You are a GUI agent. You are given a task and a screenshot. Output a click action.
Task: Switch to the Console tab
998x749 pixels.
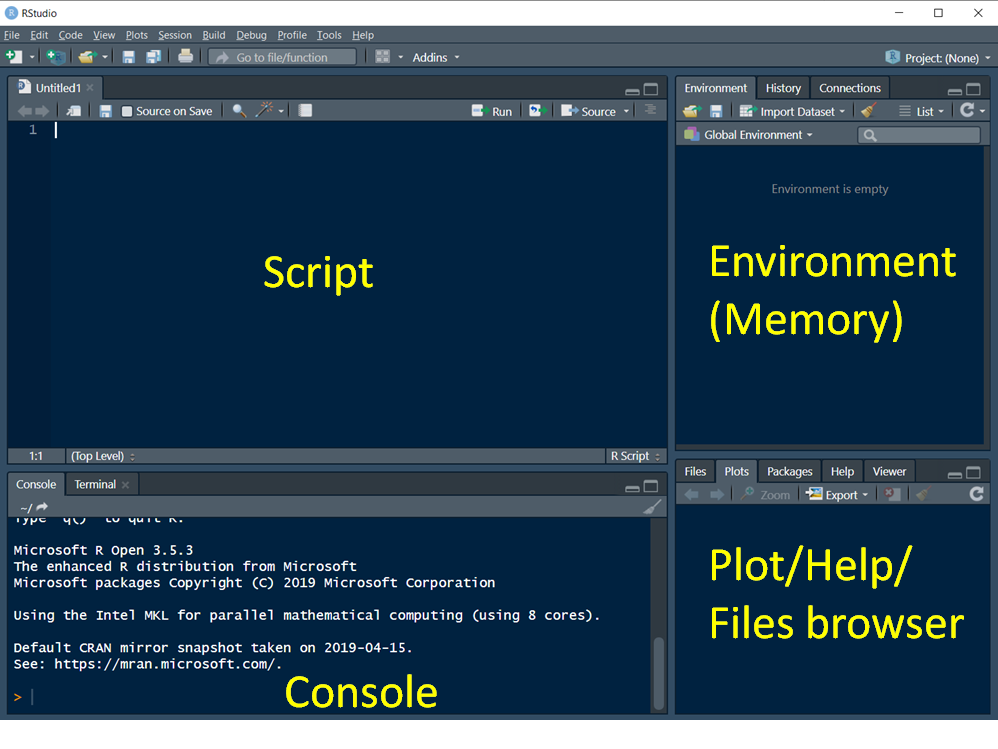coord(36,484)
